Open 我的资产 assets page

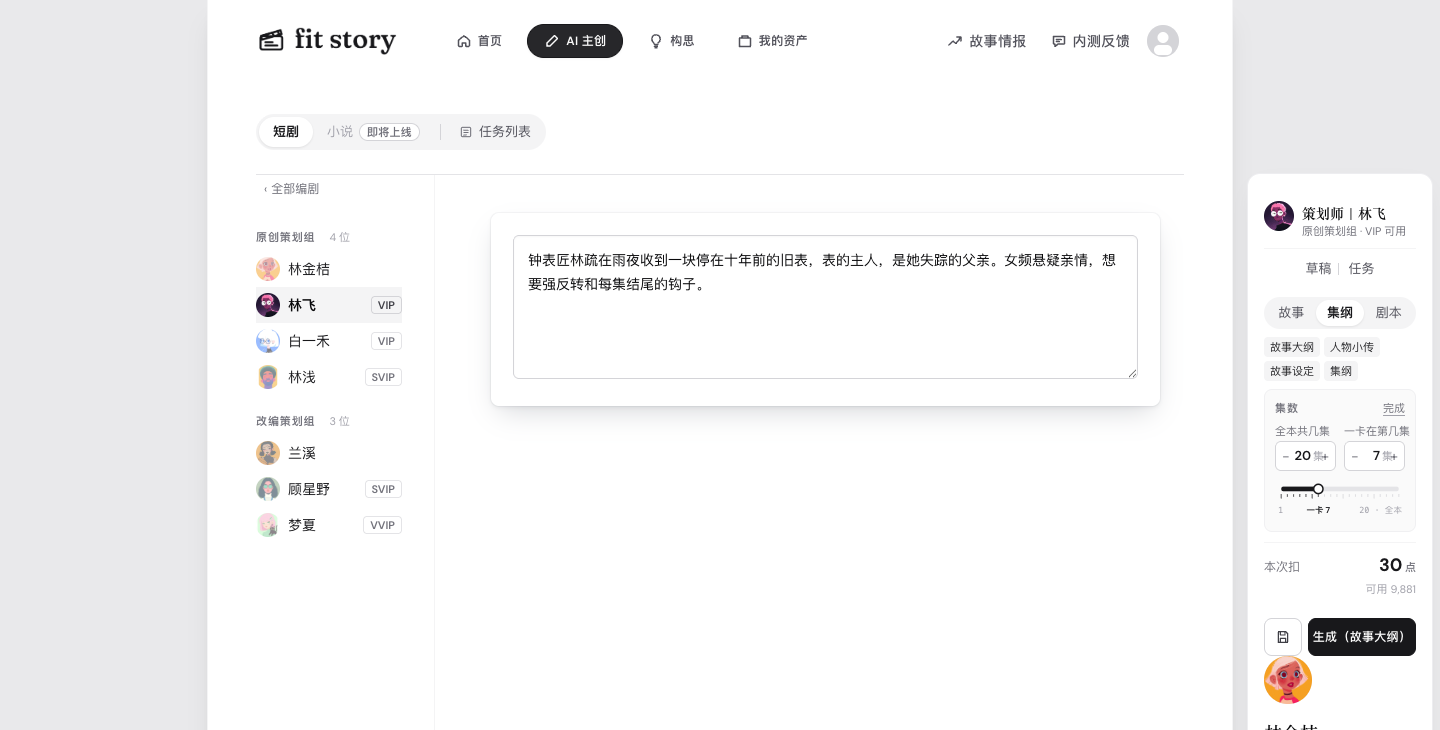click(x=772, y=41)
